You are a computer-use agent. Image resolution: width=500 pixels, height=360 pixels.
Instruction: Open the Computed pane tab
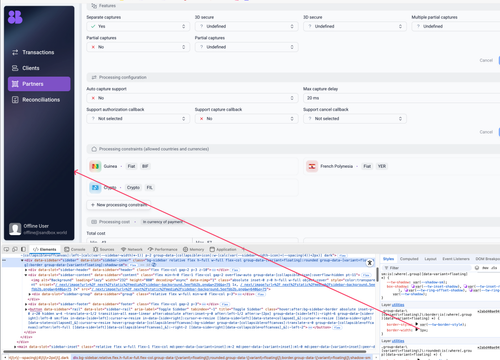coord(409,259)
